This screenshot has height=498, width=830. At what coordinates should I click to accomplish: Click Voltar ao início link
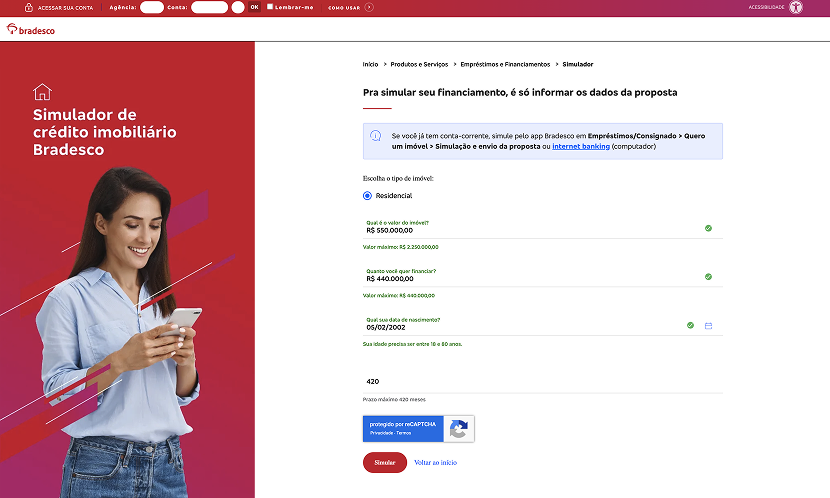[x=436, y=463]
